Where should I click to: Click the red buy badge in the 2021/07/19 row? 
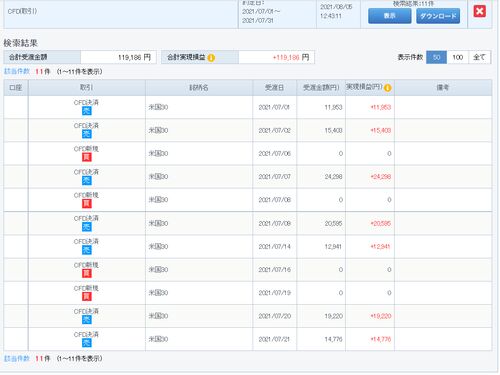87,296
